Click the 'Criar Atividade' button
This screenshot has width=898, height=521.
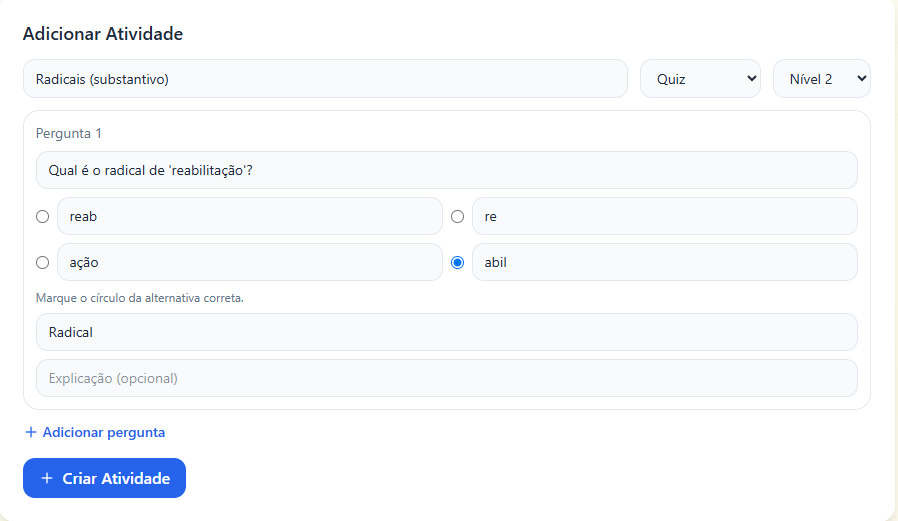[104, 478]
